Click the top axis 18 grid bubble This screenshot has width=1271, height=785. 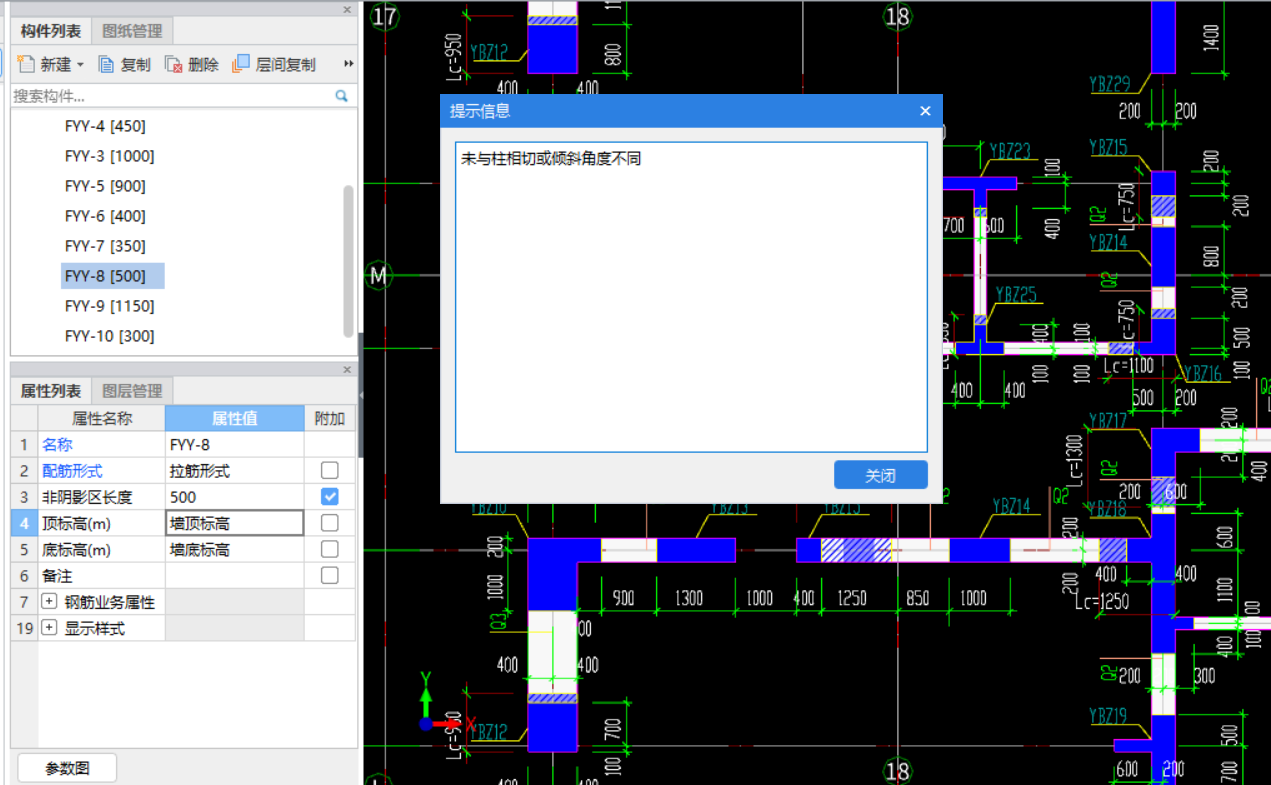click(897, 16)
